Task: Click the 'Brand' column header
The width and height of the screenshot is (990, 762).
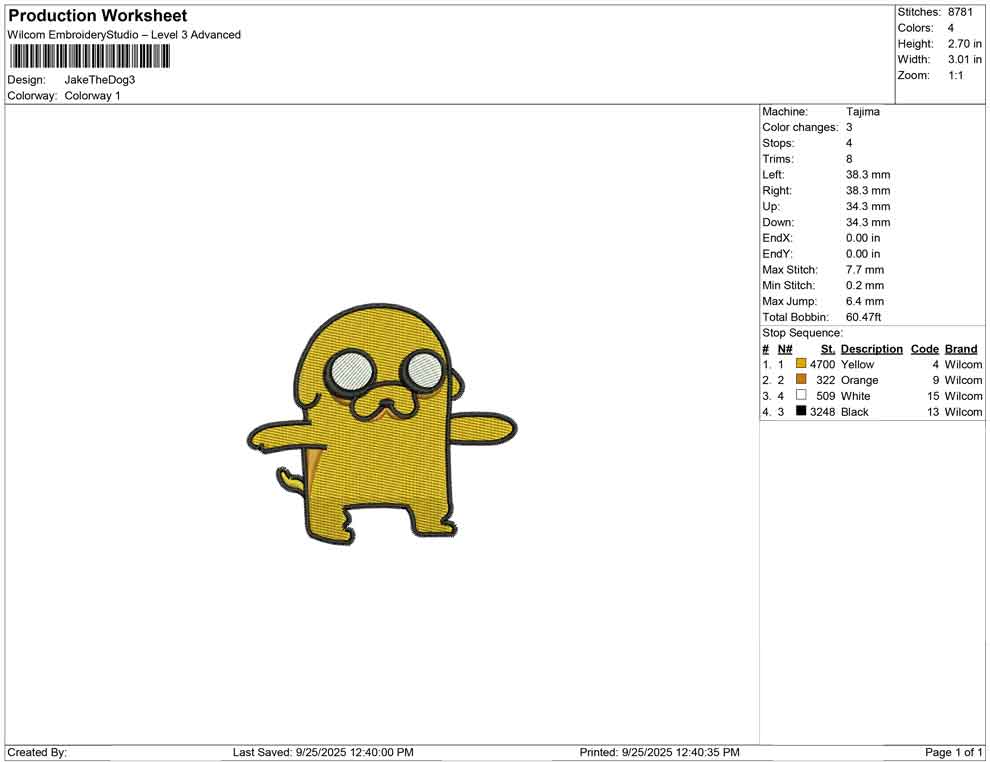Action: [x=961, y=349]
